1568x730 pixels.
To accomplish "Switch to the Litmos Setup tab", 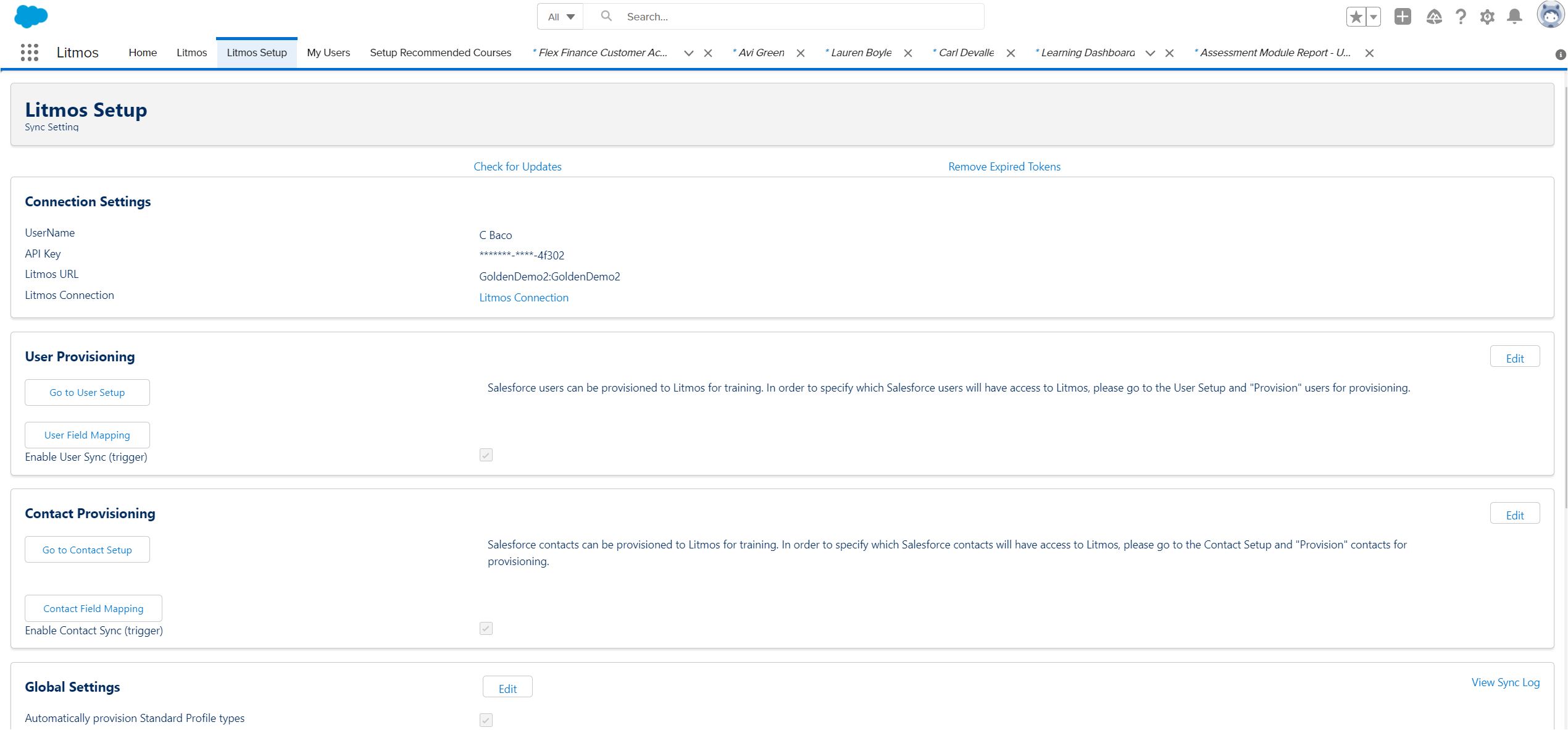I will click(257, 52).
